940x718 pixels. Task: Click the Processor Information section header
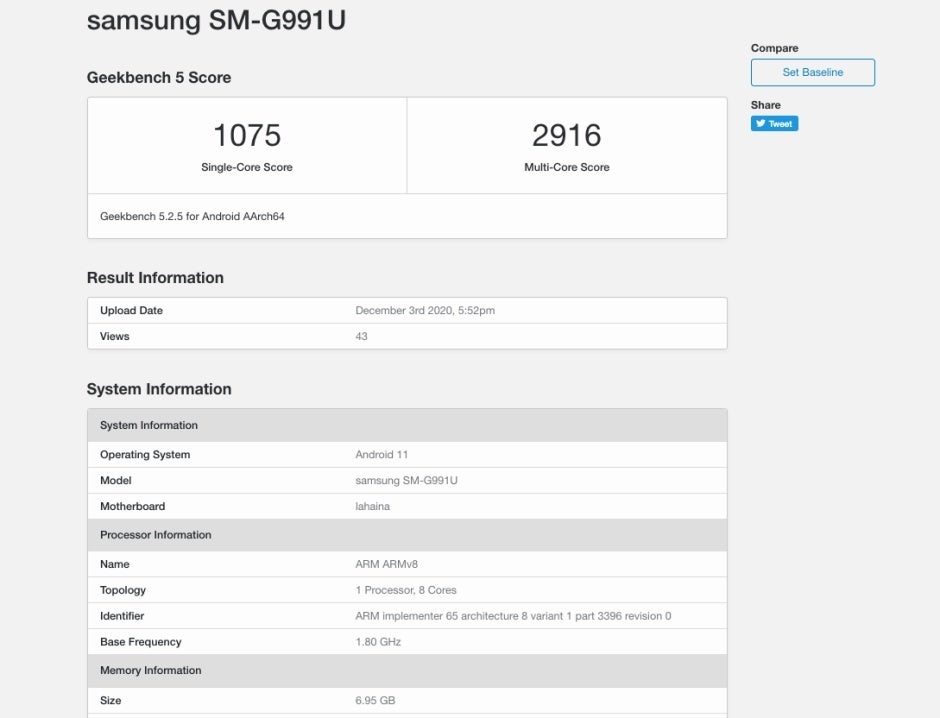[x=407, y=535]
